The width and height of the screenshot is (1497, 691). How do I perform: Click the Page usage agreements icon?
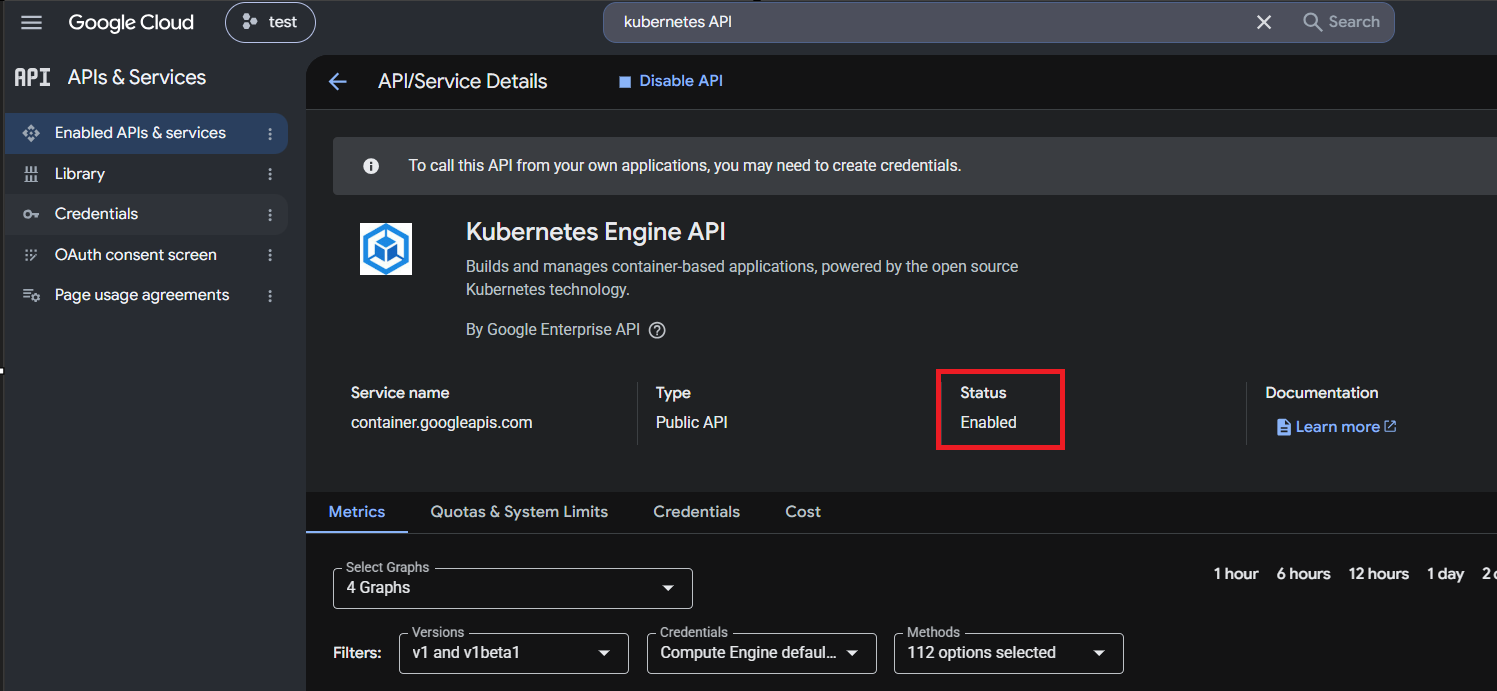coord(31,295)
